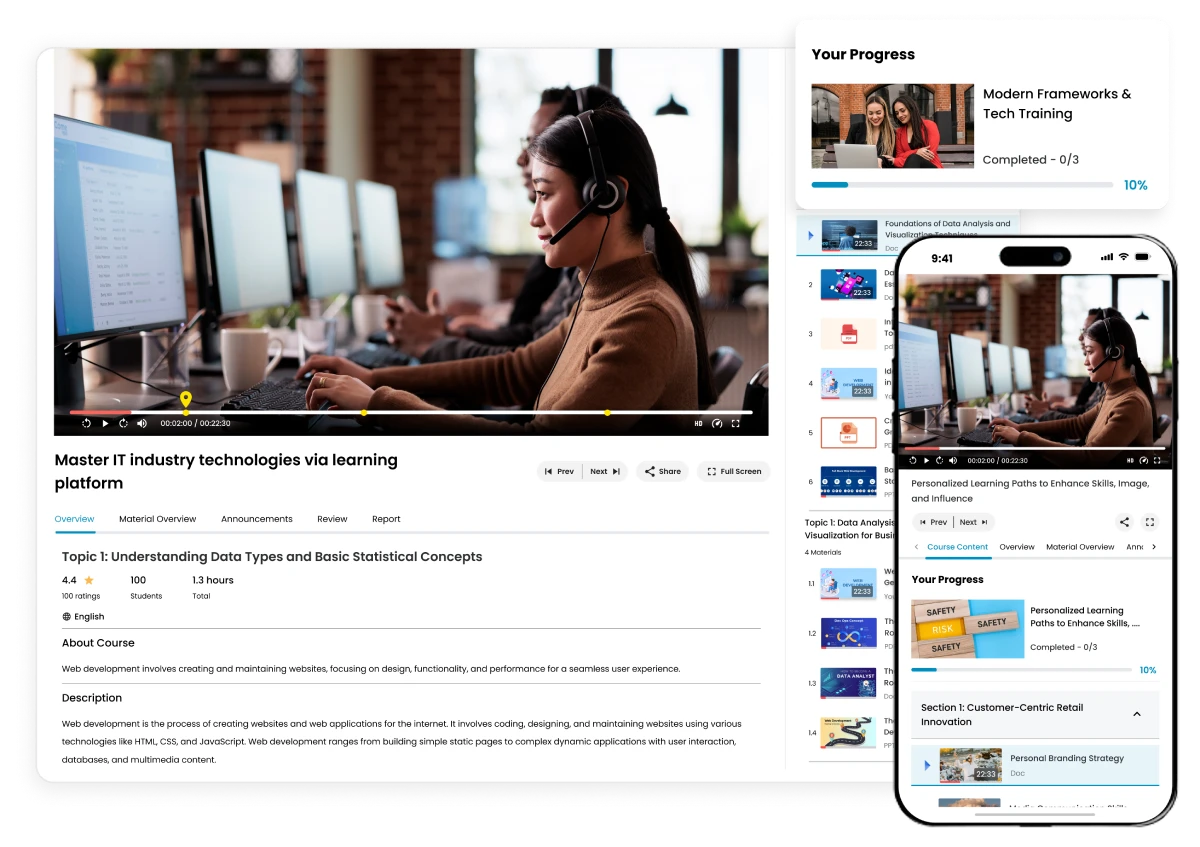The image size is (1200, 847).
Task: Click the forward skip icon in desktop player
Action: click(x=123, y=423)
